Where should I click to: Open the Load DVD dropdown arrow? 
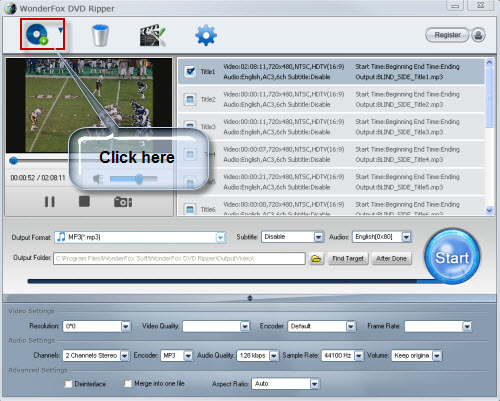pos(60,31)
